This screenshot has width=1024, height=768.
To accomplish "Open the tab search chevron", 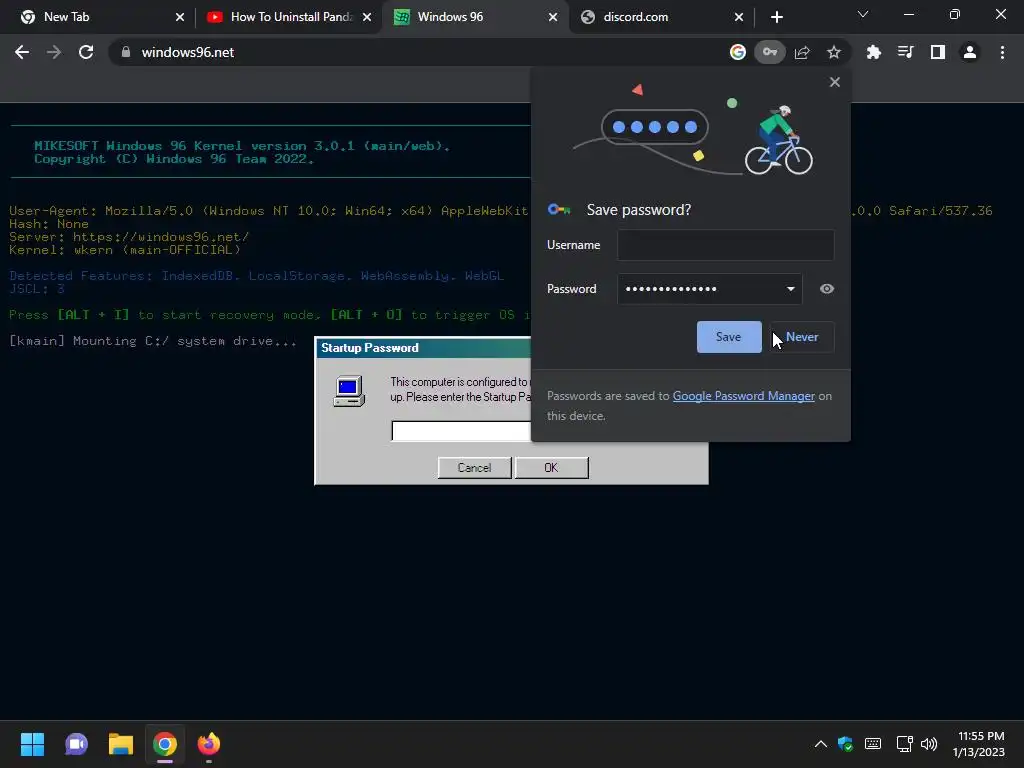I will [863, 14].
